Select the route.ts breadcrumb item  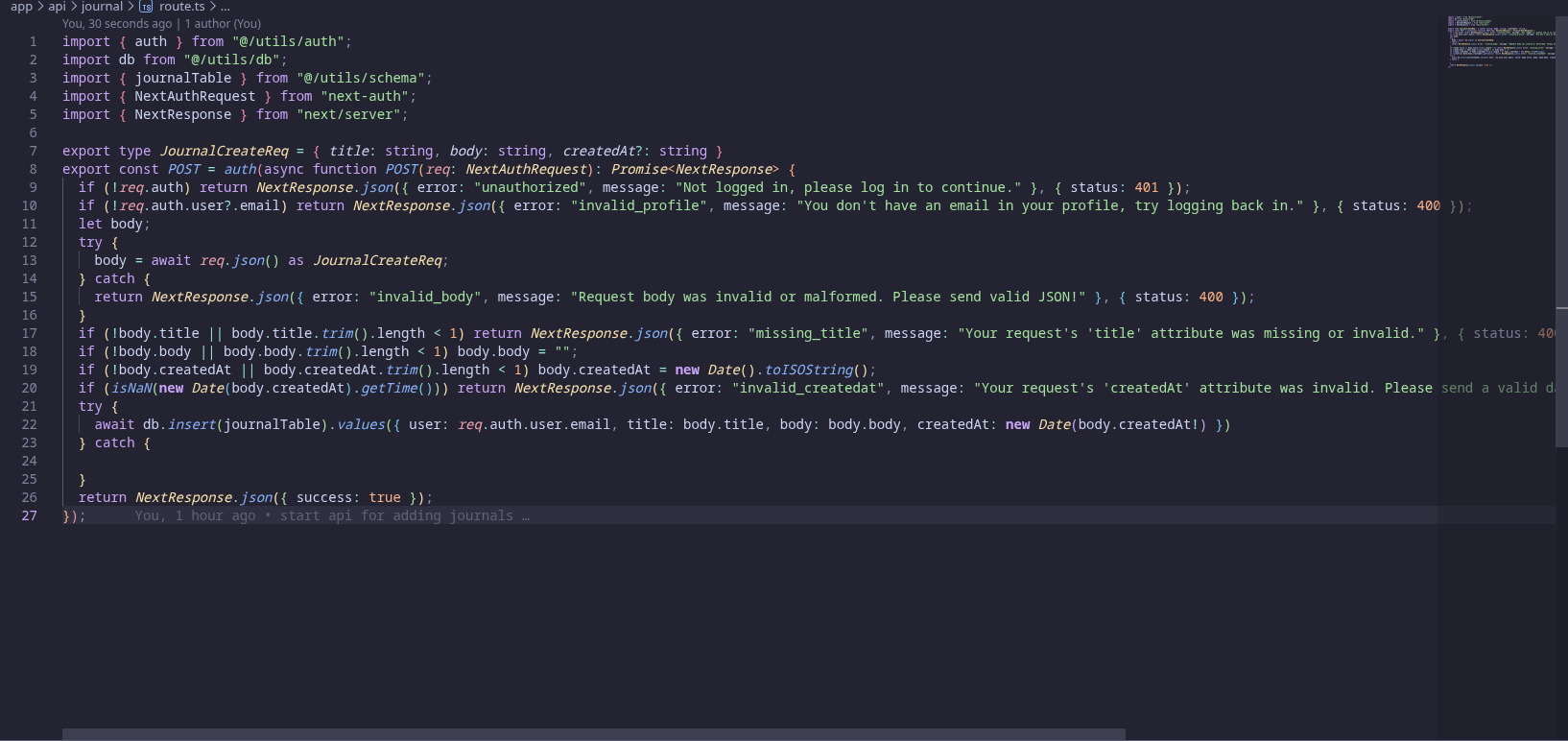click(x=181, y=7)
